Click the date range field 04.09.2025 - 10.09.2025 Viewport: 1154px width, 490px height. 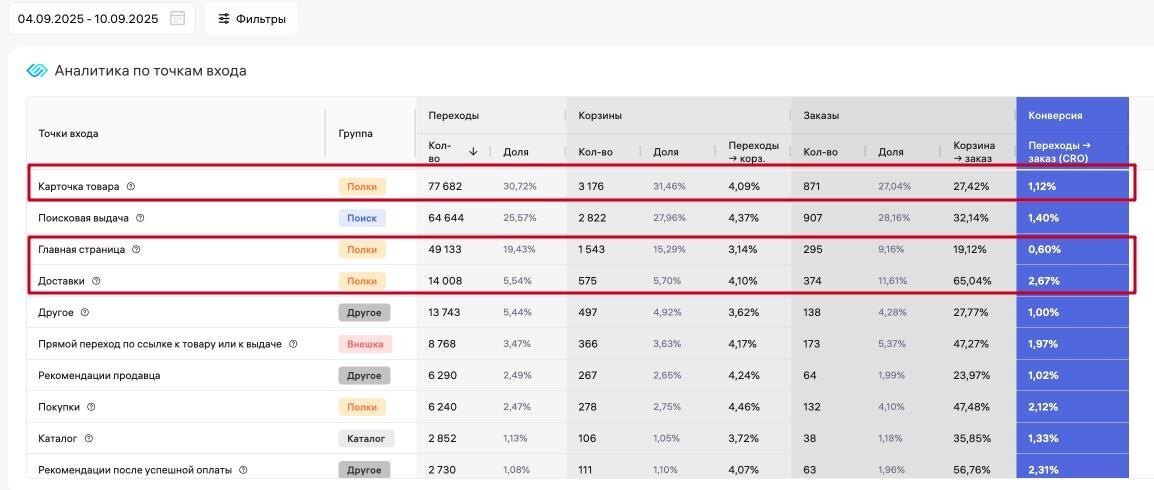pyautogui.click(x=88, y=18)
